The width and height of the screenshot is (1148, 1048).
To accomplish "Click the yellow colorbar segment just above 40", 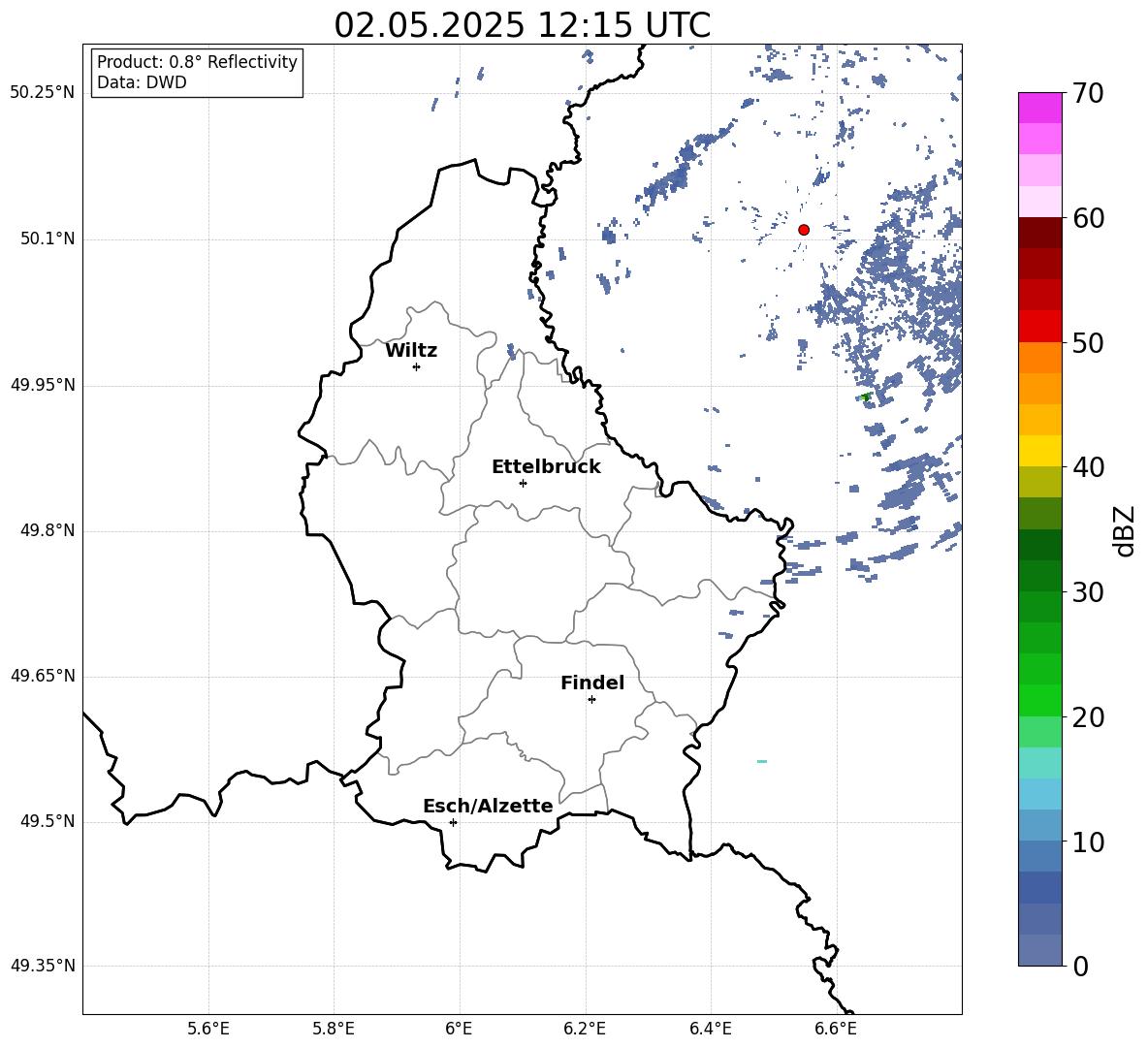I will tap(1039, 451).
